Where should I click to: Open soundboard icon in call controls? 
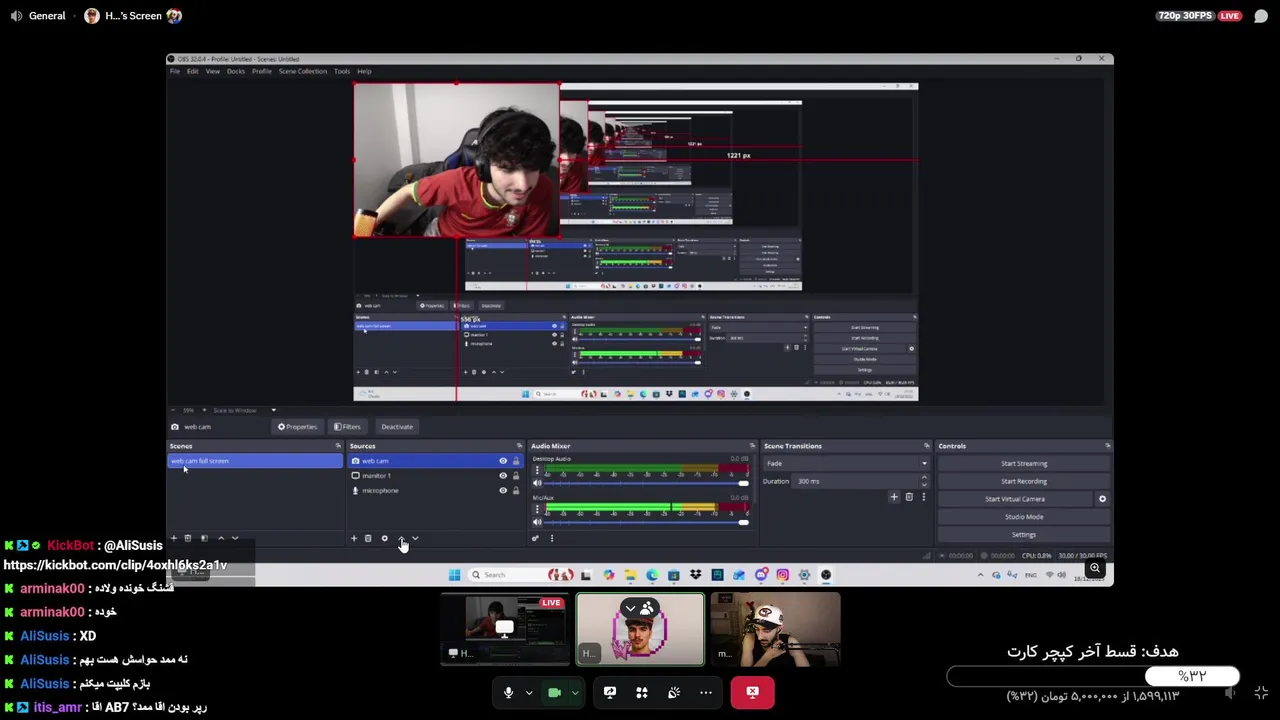click(x=674, y=692)
